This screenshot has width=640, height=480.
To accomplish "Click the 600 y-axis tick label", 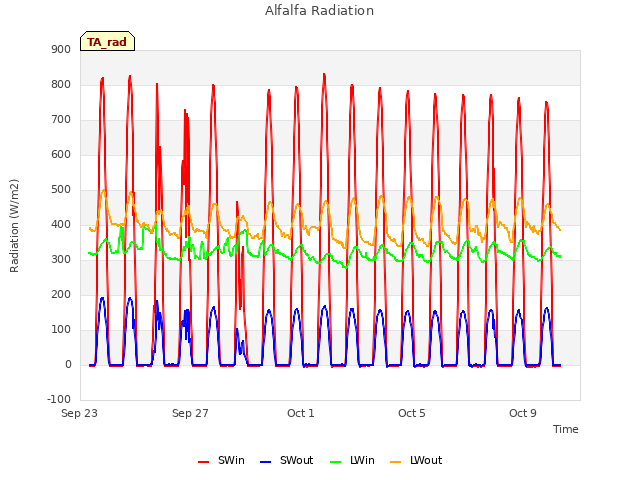I will (61, 155).
